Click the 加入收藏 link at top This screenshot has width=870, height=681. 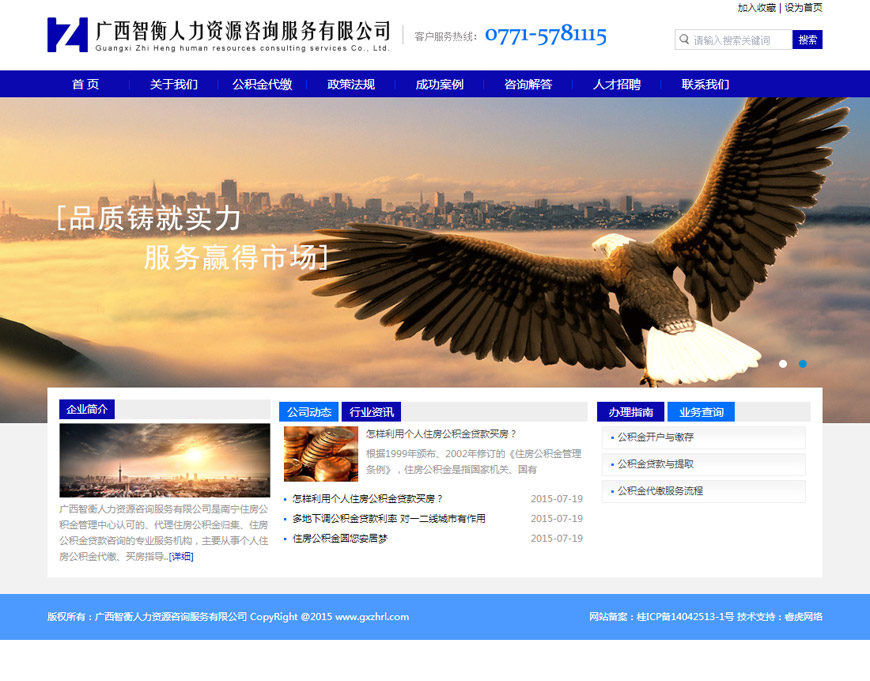pyautogui.click(x=757, y=8)
